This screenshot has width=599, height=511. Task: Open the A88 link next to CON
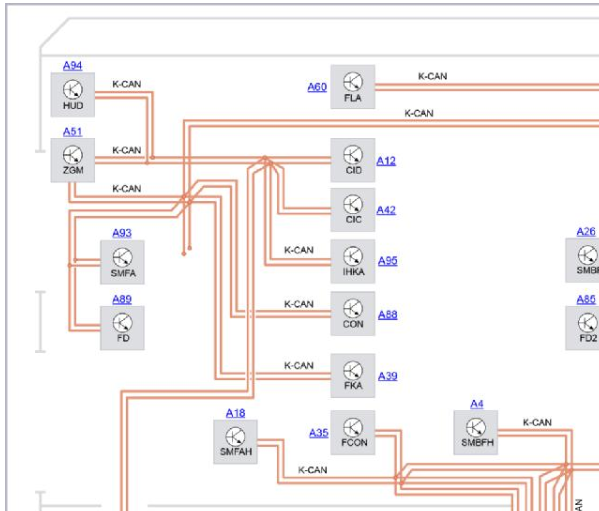click(x=387, y=315)
